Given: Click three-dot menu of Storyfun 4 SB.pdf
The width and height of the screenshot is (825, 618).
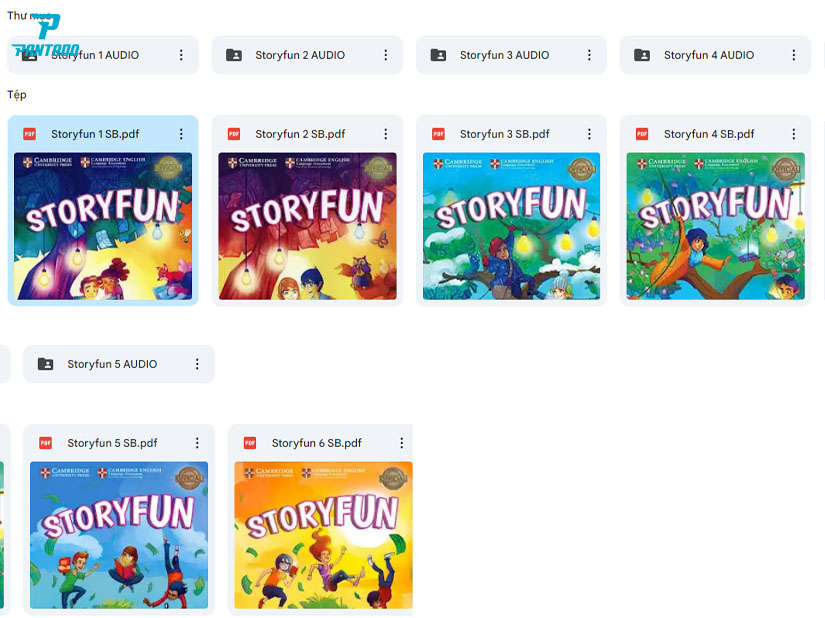Looking at the screenshot, I should pyautogui.click(x=794, y=134).
